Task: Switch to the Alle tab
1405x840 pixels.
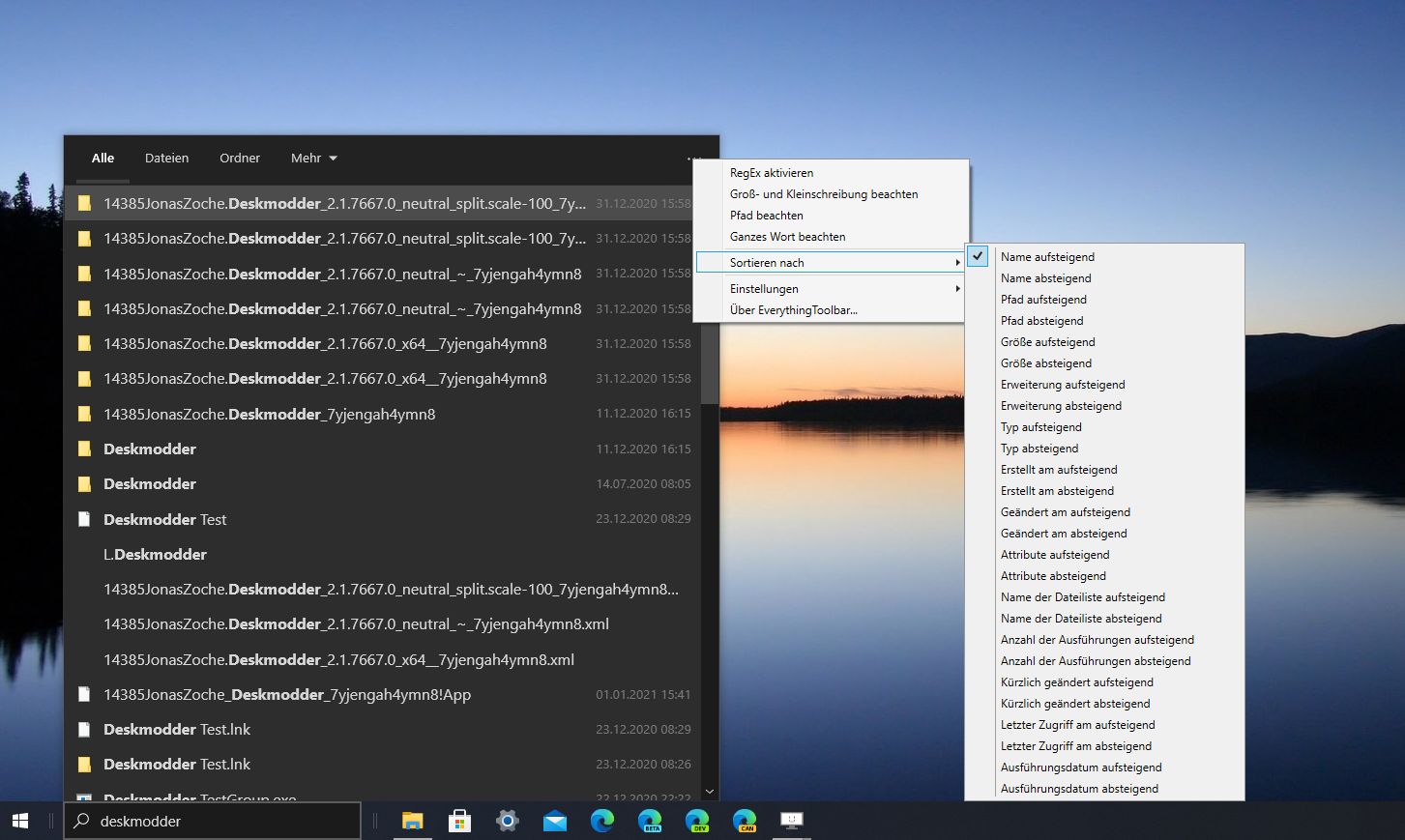Action: tap(103, 158)
